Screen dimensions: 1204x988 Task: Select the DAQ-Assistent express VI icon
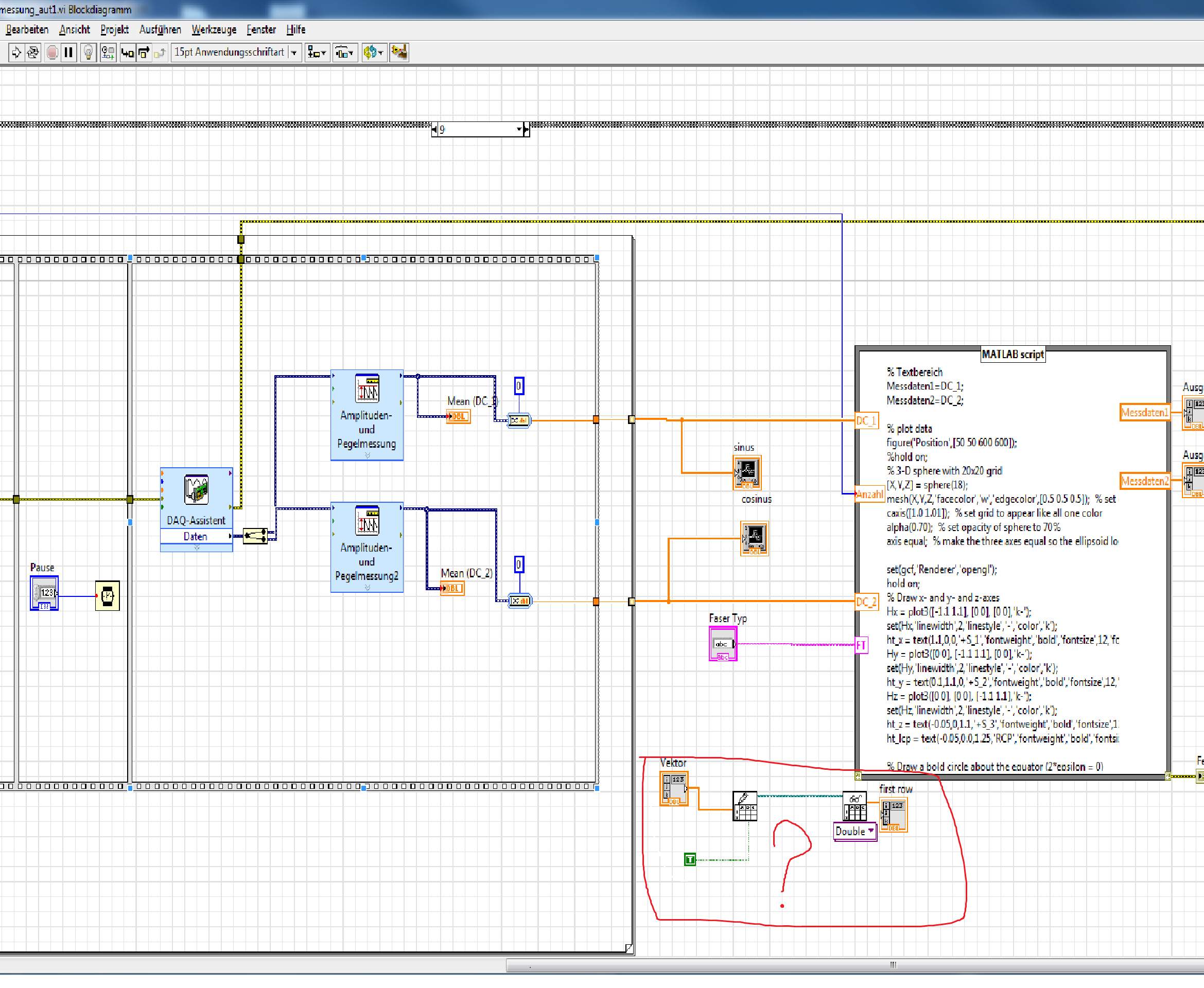[196, 490]
